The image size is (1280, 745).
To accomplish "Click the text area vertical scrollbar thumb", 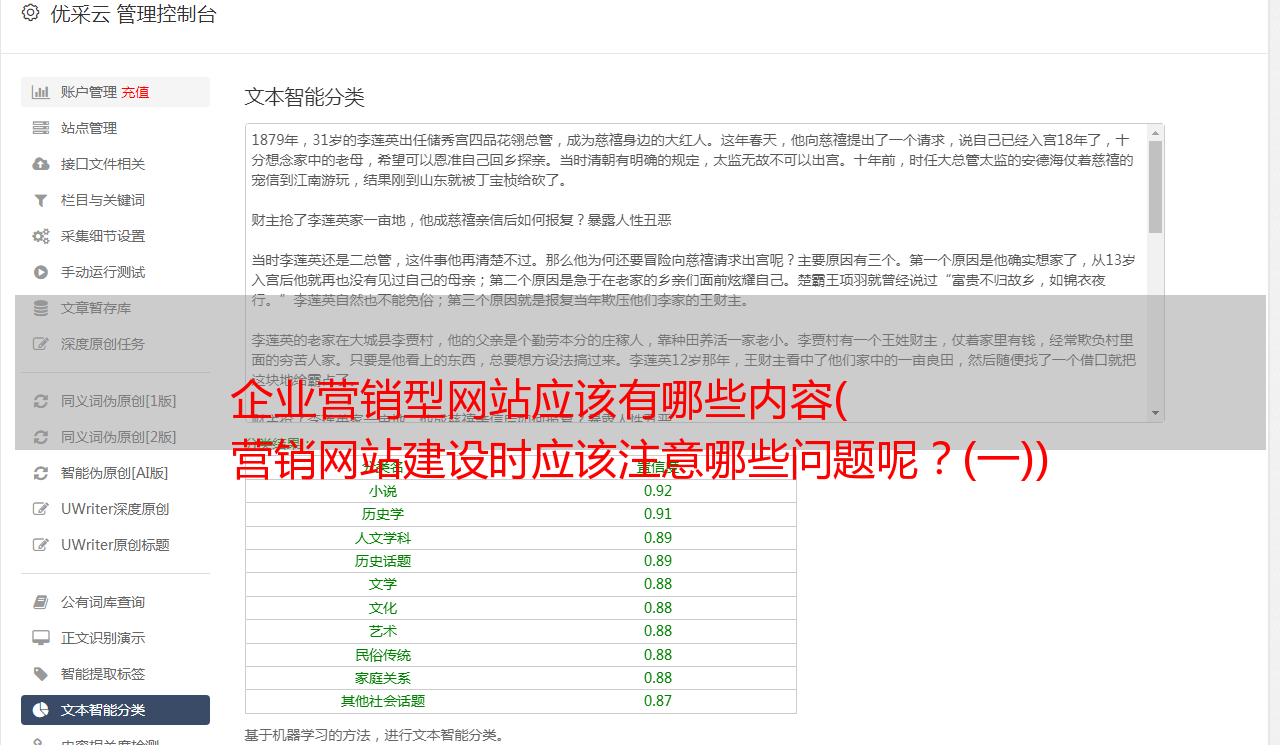I will tap(1156, 187).
